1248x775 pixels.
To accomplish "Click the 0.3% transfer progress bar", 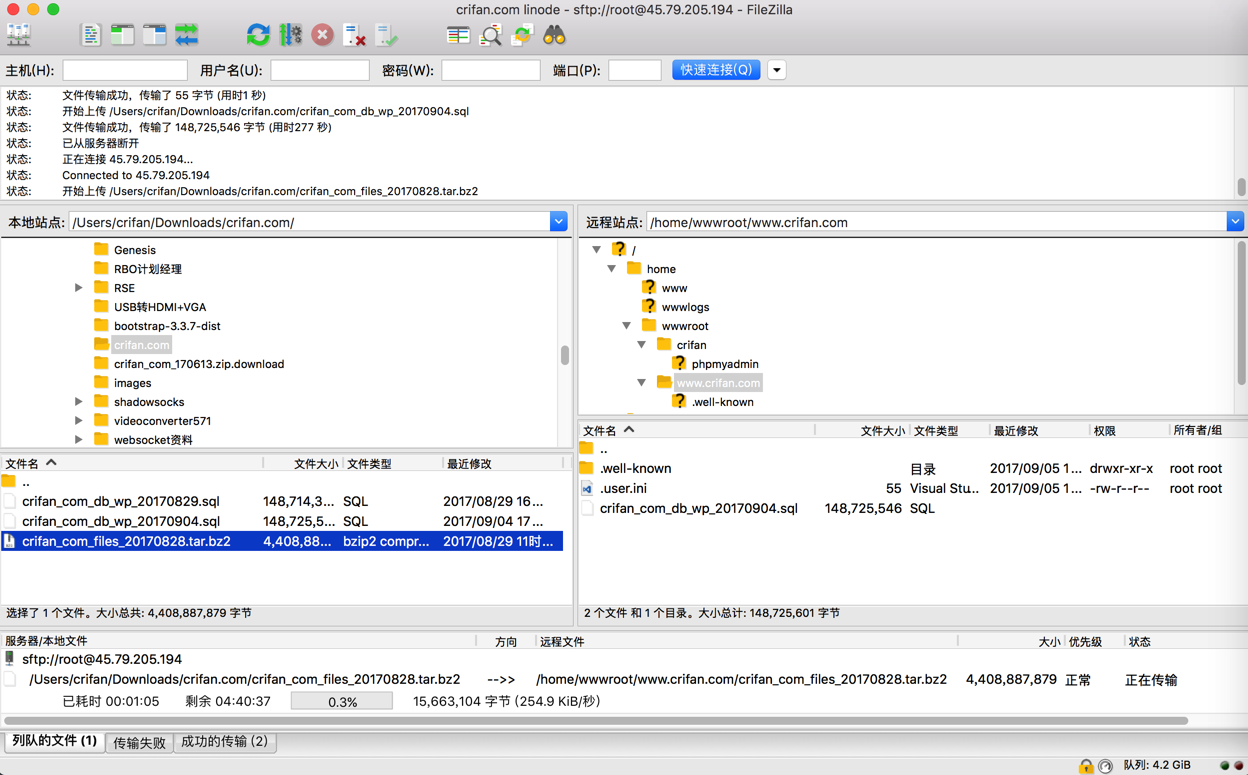I will pyautogui.click(x=342, y=702).
